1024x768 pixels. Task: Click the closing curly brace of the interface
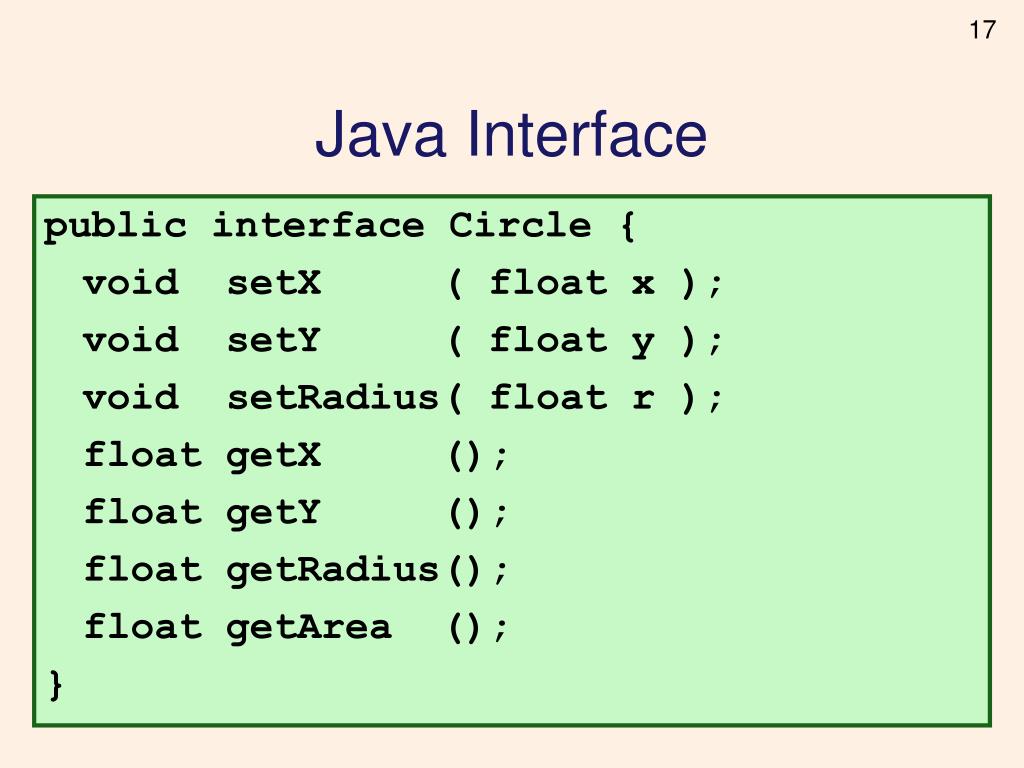54,686
